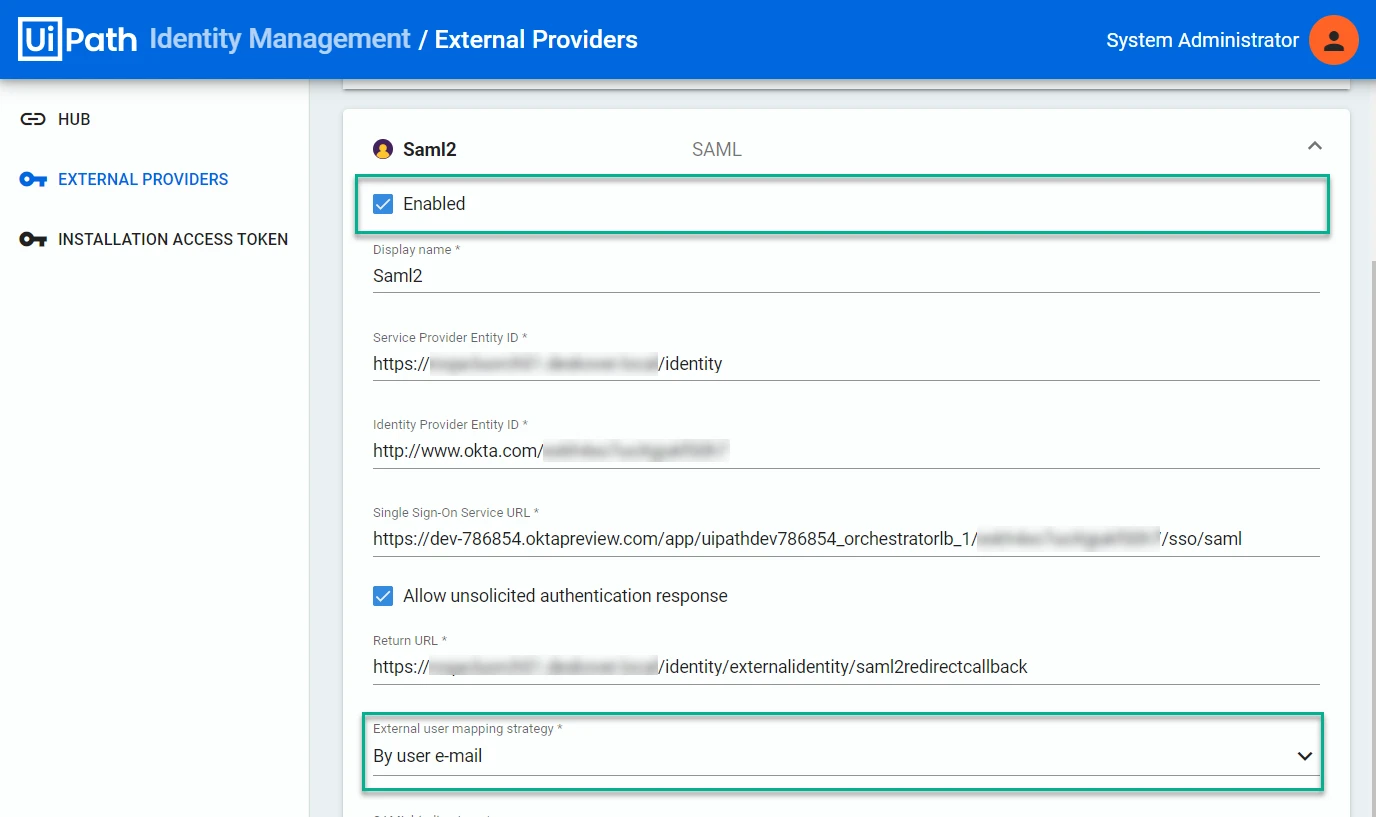Viewport: 1376px width, 817px height.
Task: Open the System Administrator avatar menu
Action: [1333, 40]
